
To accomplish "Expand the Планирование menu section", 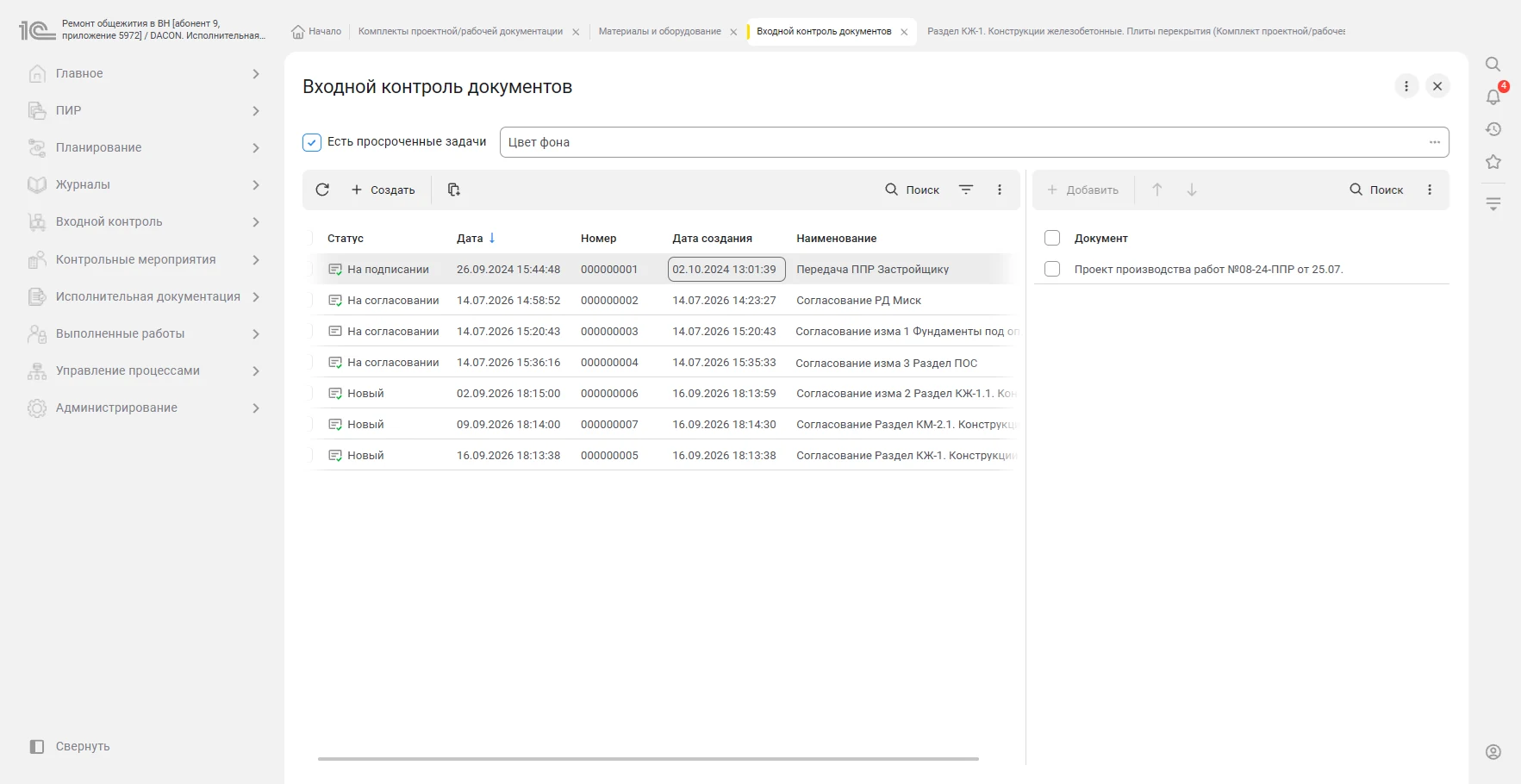I will (145, 148).
